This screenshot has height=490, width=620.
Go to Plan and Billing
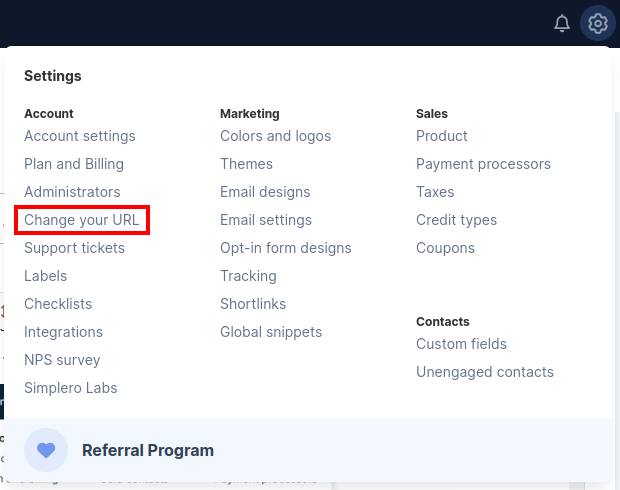[x=74, y=164]
